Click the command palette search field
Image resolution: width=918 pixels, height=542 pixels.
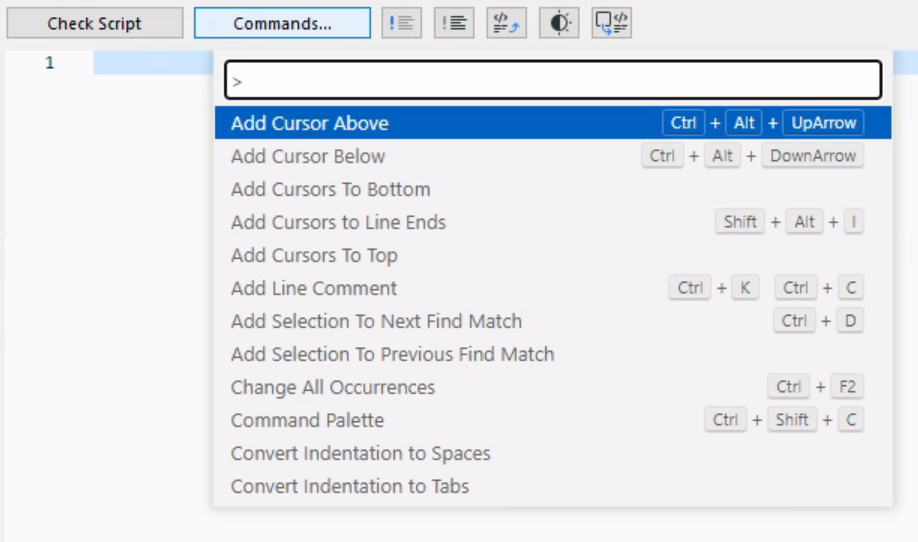tap(553, 80)
